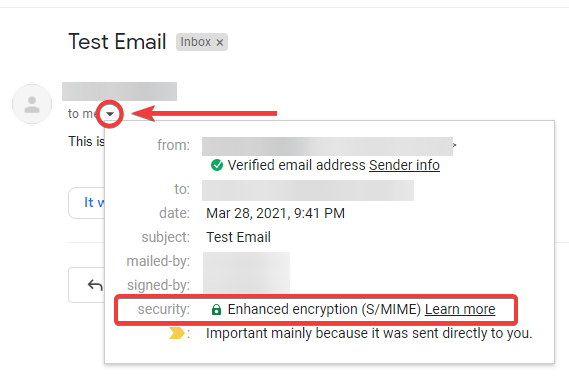
Task: Open Learn more about S/MIME encryption
Action: tap(460, 309)
